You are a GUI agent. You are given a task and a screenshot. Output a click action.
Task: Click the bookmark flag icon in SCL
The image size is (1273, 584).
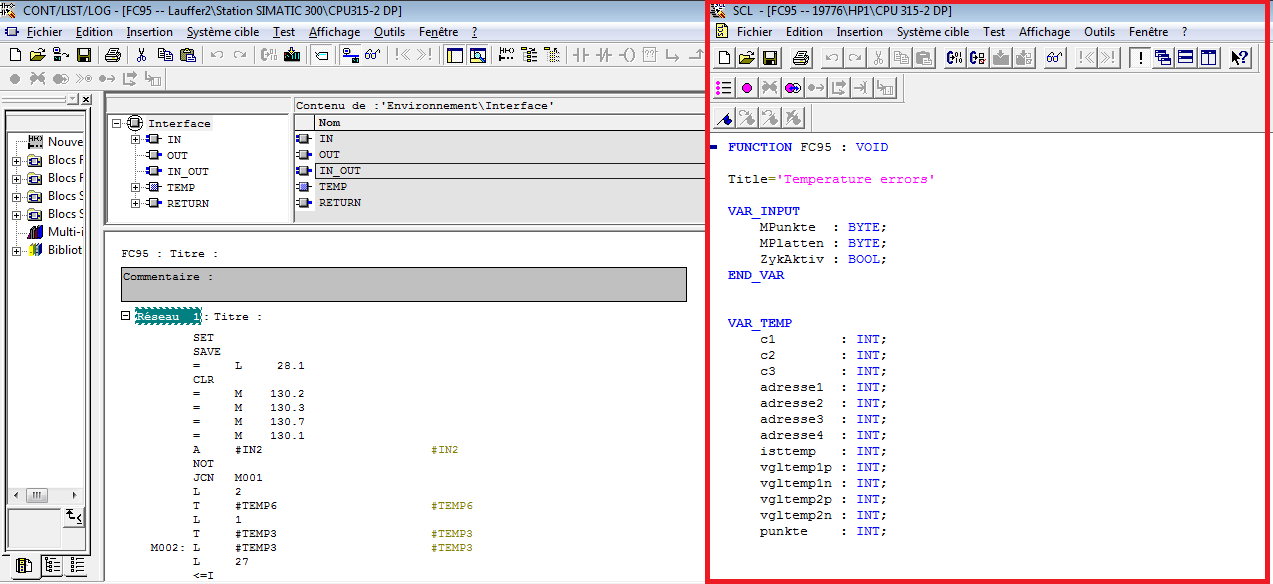(725, 119)
